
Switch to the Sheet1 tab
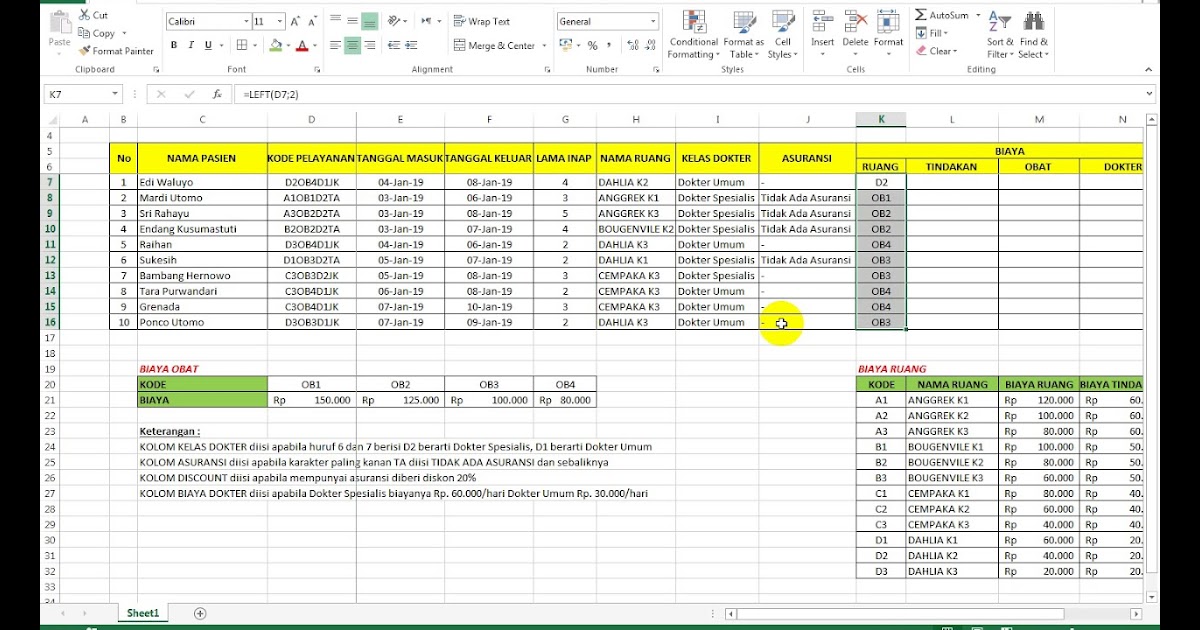coord(143,612)
